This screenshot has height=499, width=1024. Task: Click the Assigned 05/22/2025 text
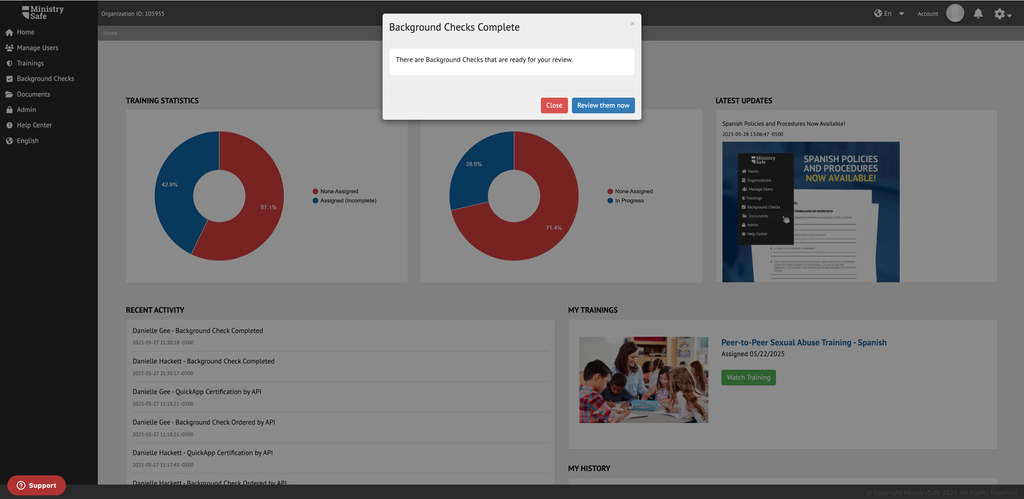752,354
